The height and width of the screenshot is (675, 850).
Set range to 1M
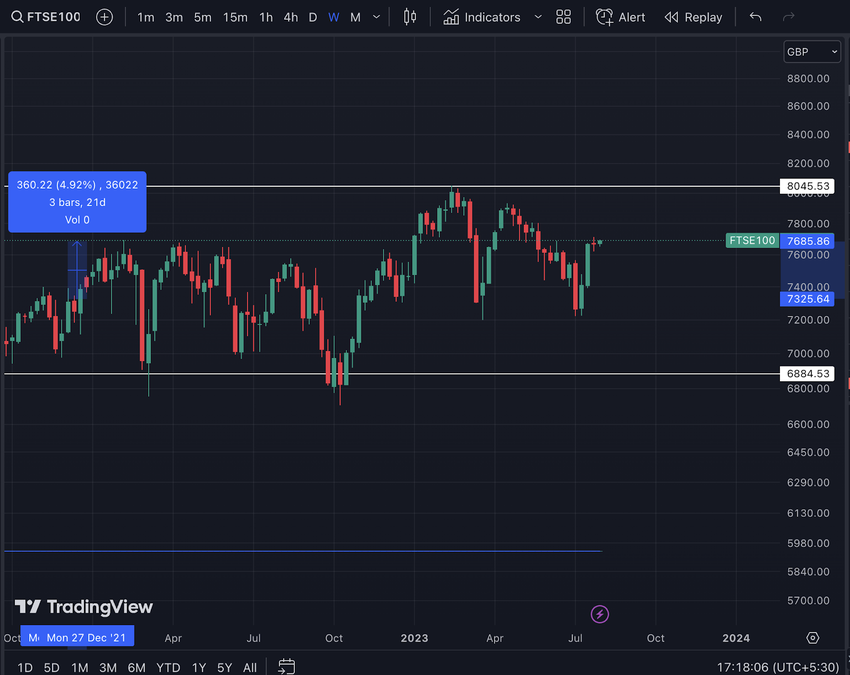pos(80,667)
